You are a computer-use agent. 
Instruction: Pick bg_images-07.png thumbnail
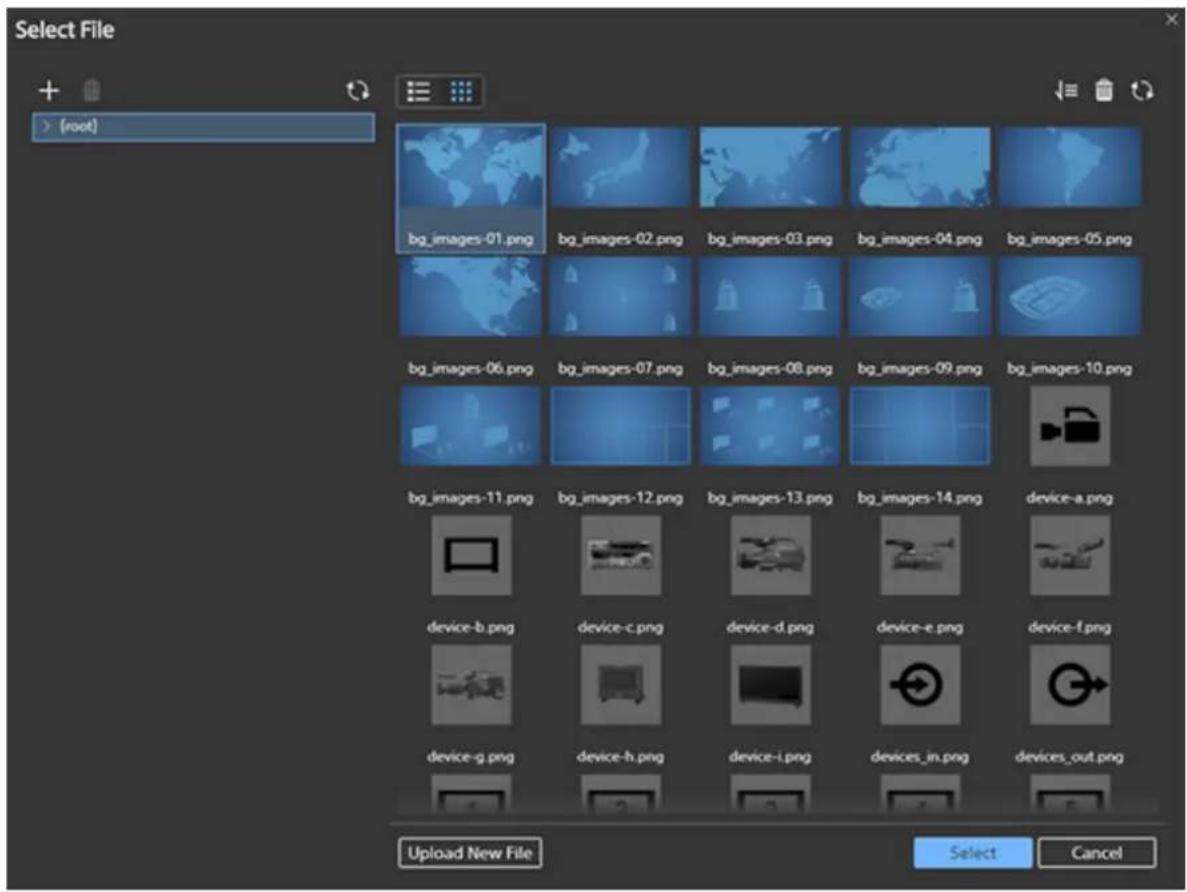click(x=621, y=296)
